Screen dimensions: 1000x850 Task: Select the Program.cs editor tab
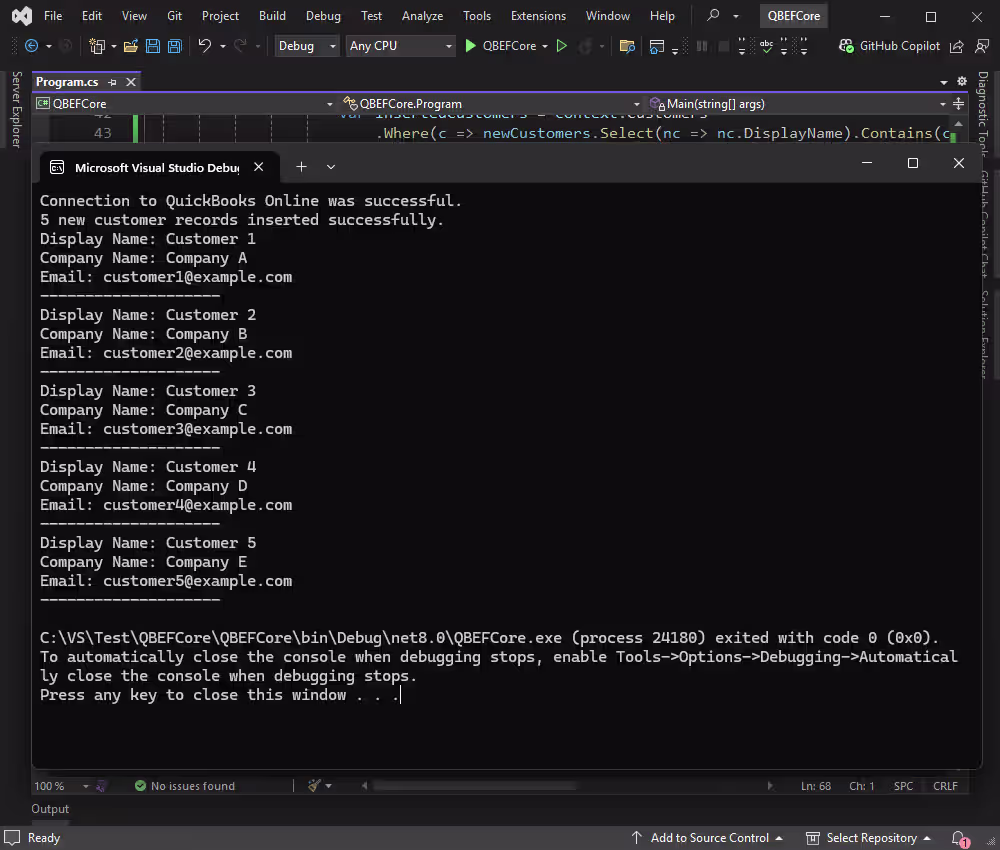(67, 82)
